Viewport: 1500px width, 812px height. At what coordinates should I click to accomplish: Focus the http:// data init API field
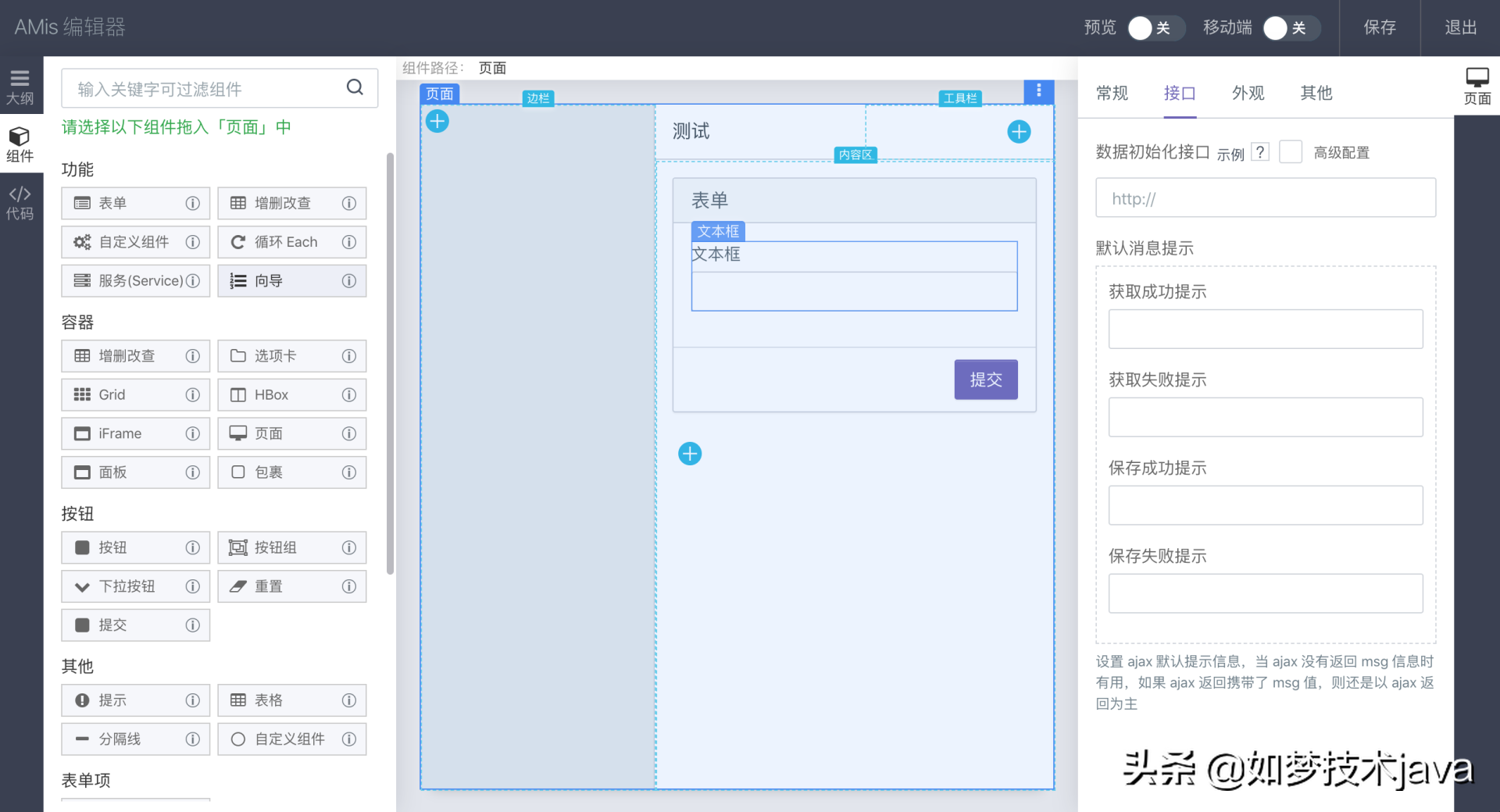(x=1265, y=198)
